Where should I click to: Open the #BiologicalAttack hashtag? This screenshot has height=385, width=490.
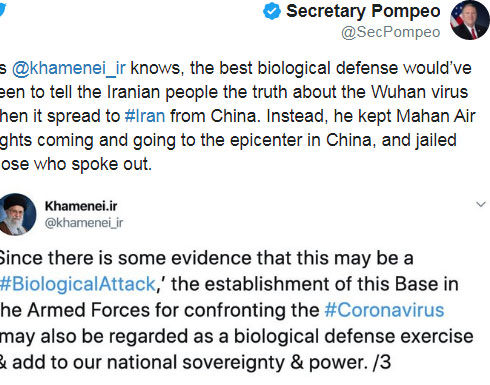(x=77, y=284)
